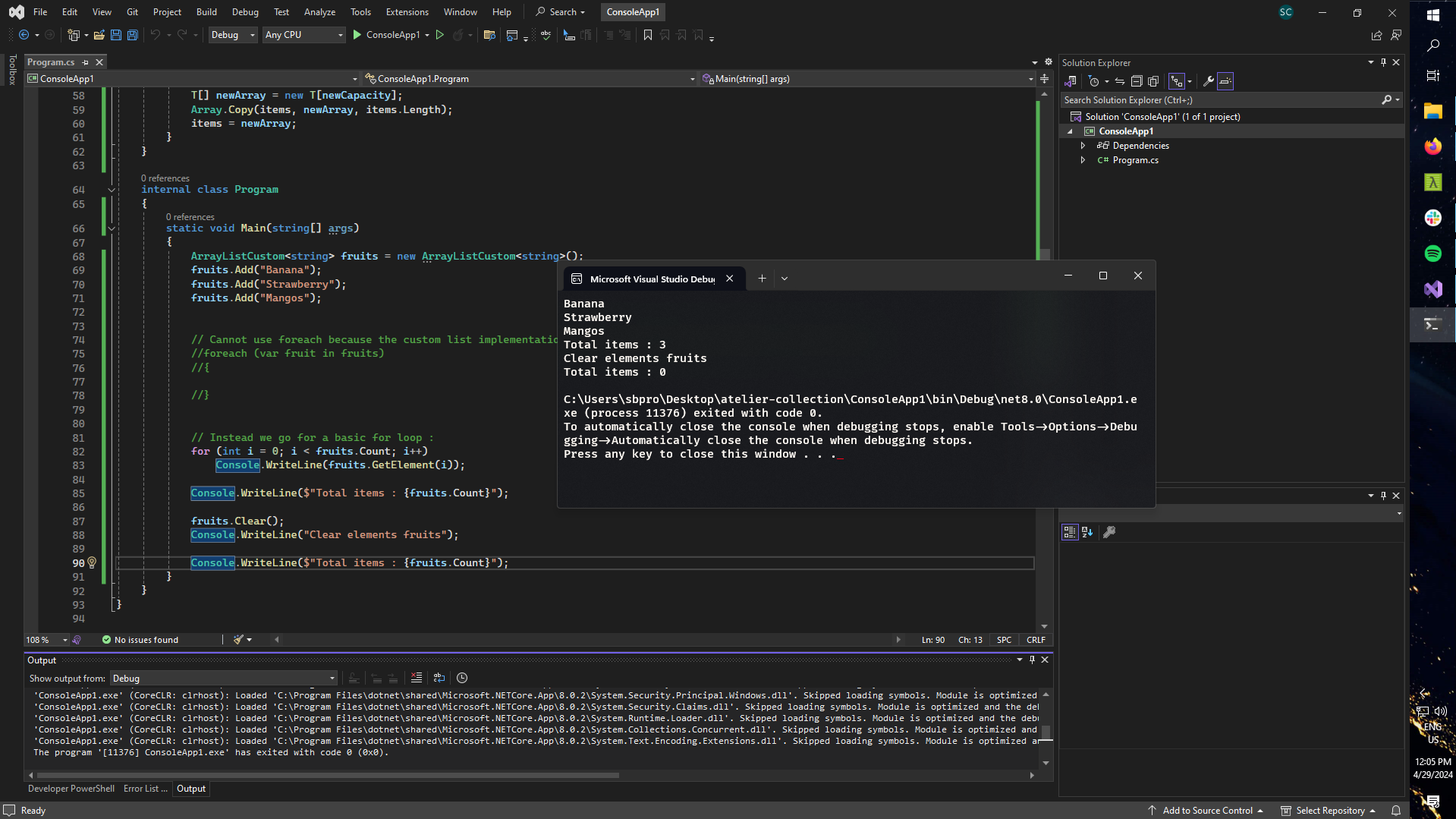This screenshot has width=1456, height=819.
Task: Switch to the Error List tab
Action: (x=145, y=788)
